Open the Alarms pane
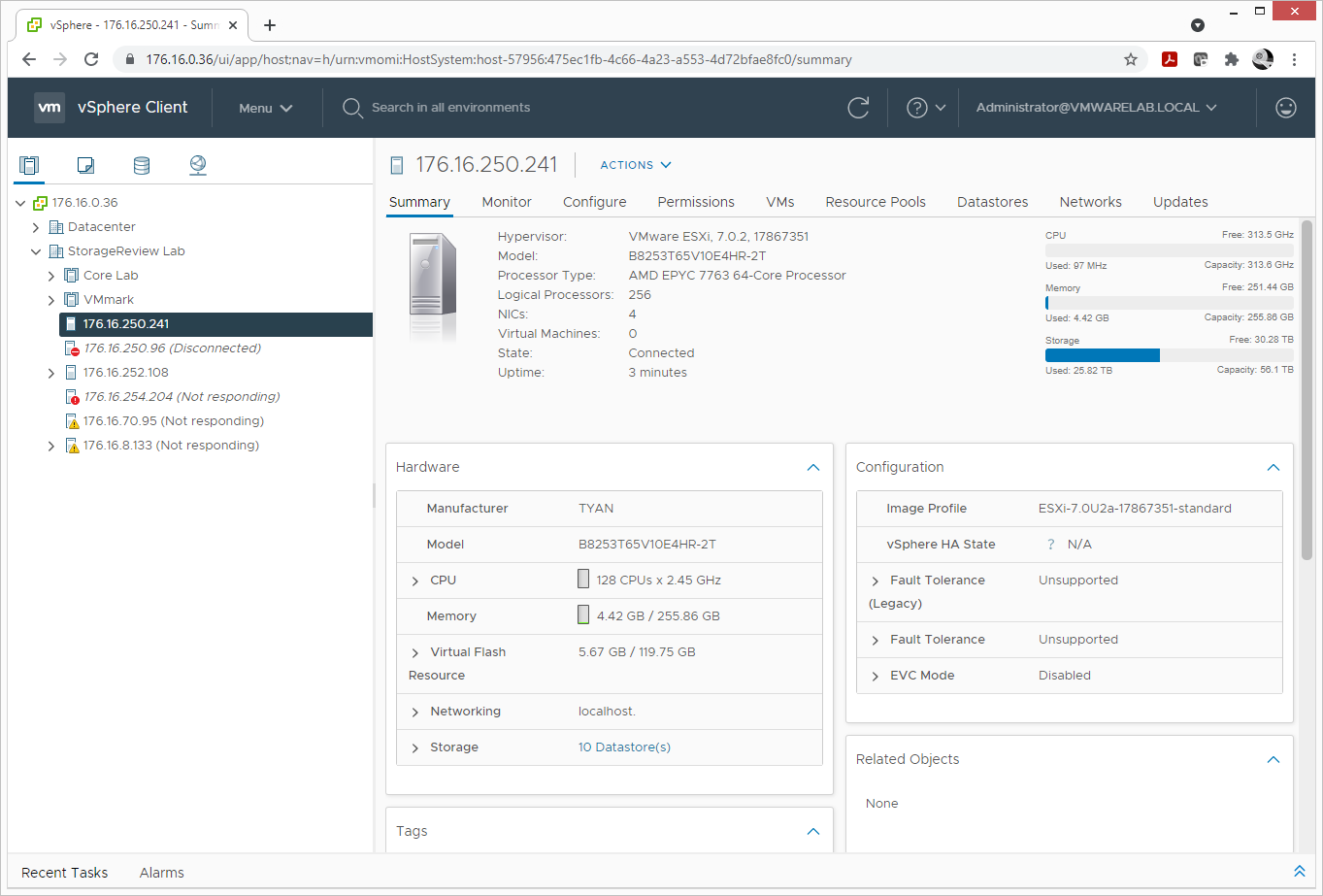Image resolution: width=1323 pixels, height=896 pixels. (x=162, y=873)
